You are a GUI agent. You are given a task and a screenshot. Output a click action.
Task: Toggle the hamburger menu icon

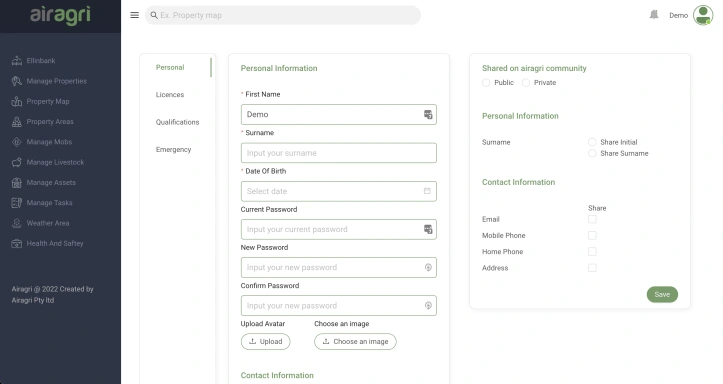pyautogui.click(x=134, y=15)
